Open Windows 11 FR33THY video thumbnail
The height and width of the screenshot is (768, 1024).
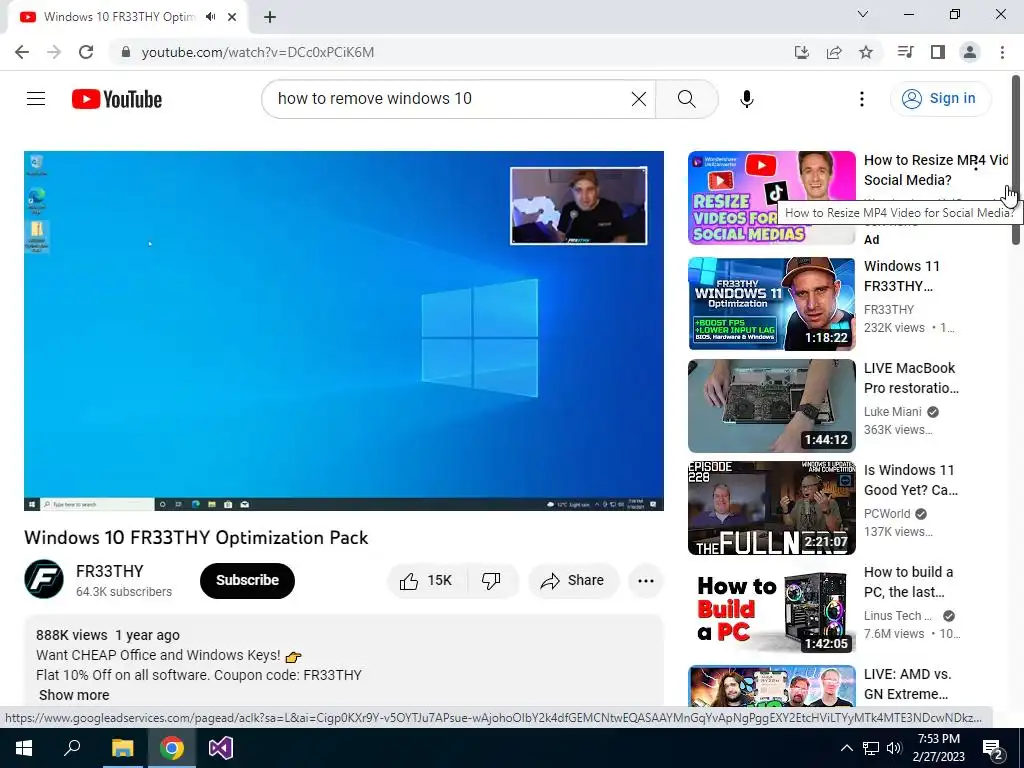click(x=771, y=304)
